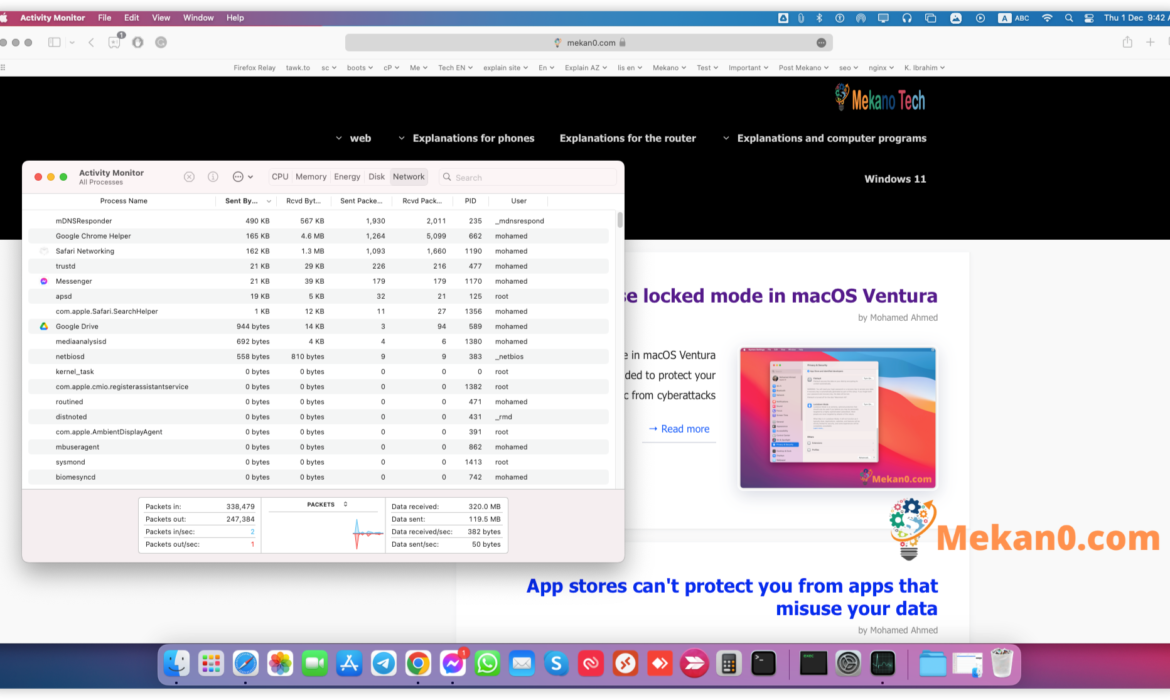Open Spotlight search from menu bar
This screenshot has height=700, width=1170.
[1069, 18]
